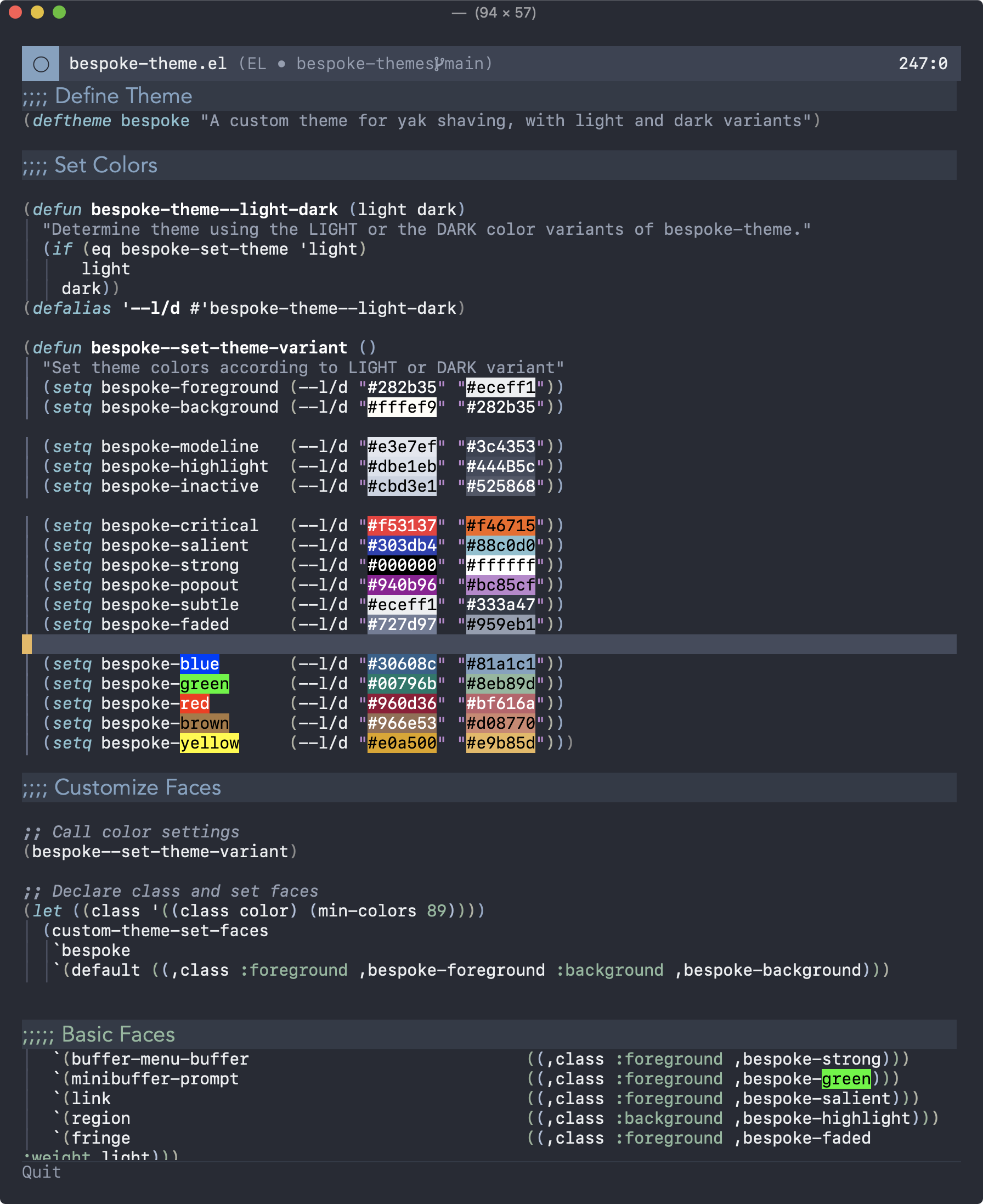The width and height of the screenshot is (983, 1204).
Task: Click the #88c0d0 salient dark swatch
Action: click(501, 545)
